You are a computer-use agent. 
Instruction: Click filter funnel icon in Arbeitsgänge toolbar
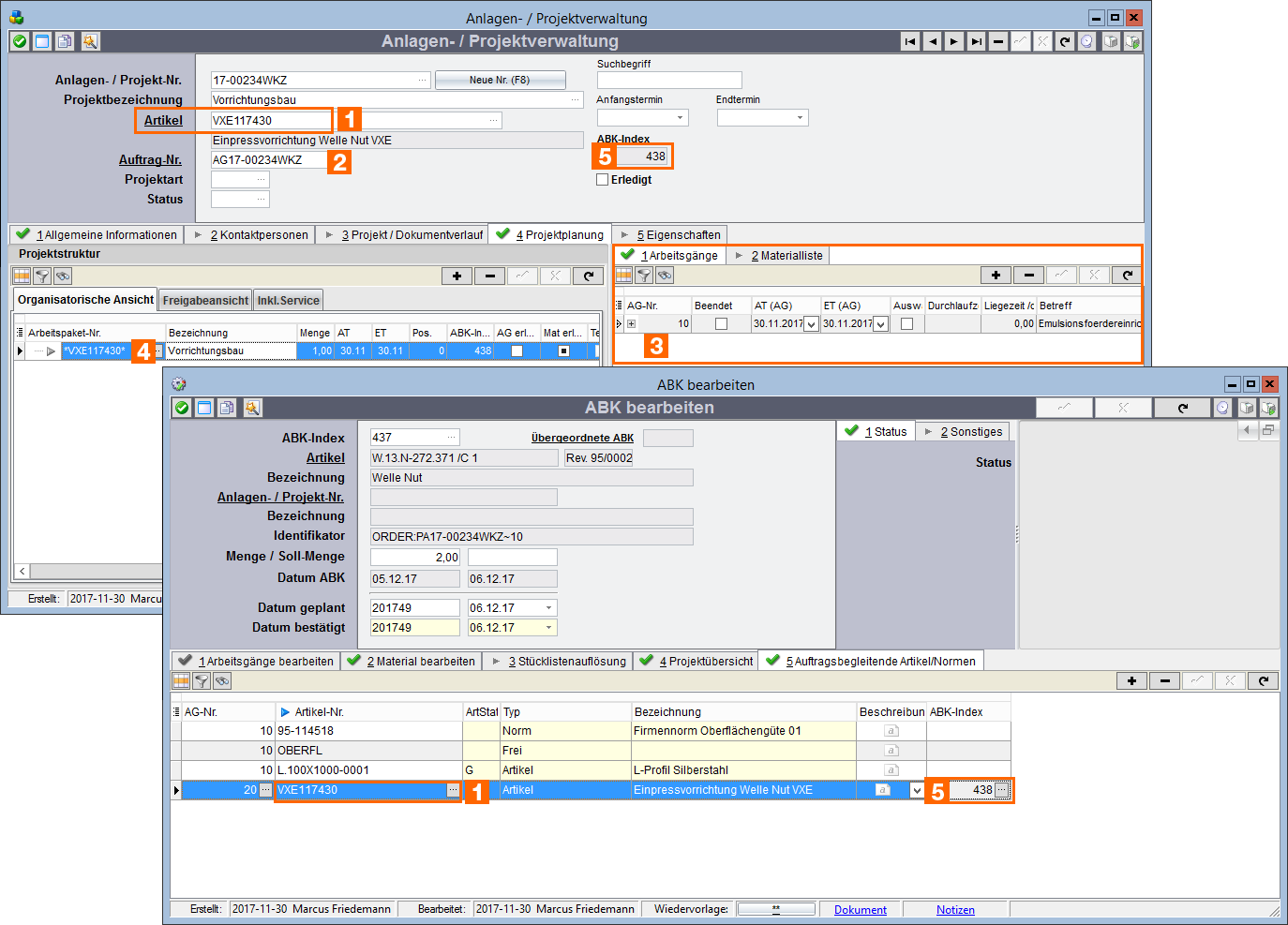[x=644, y=275]
